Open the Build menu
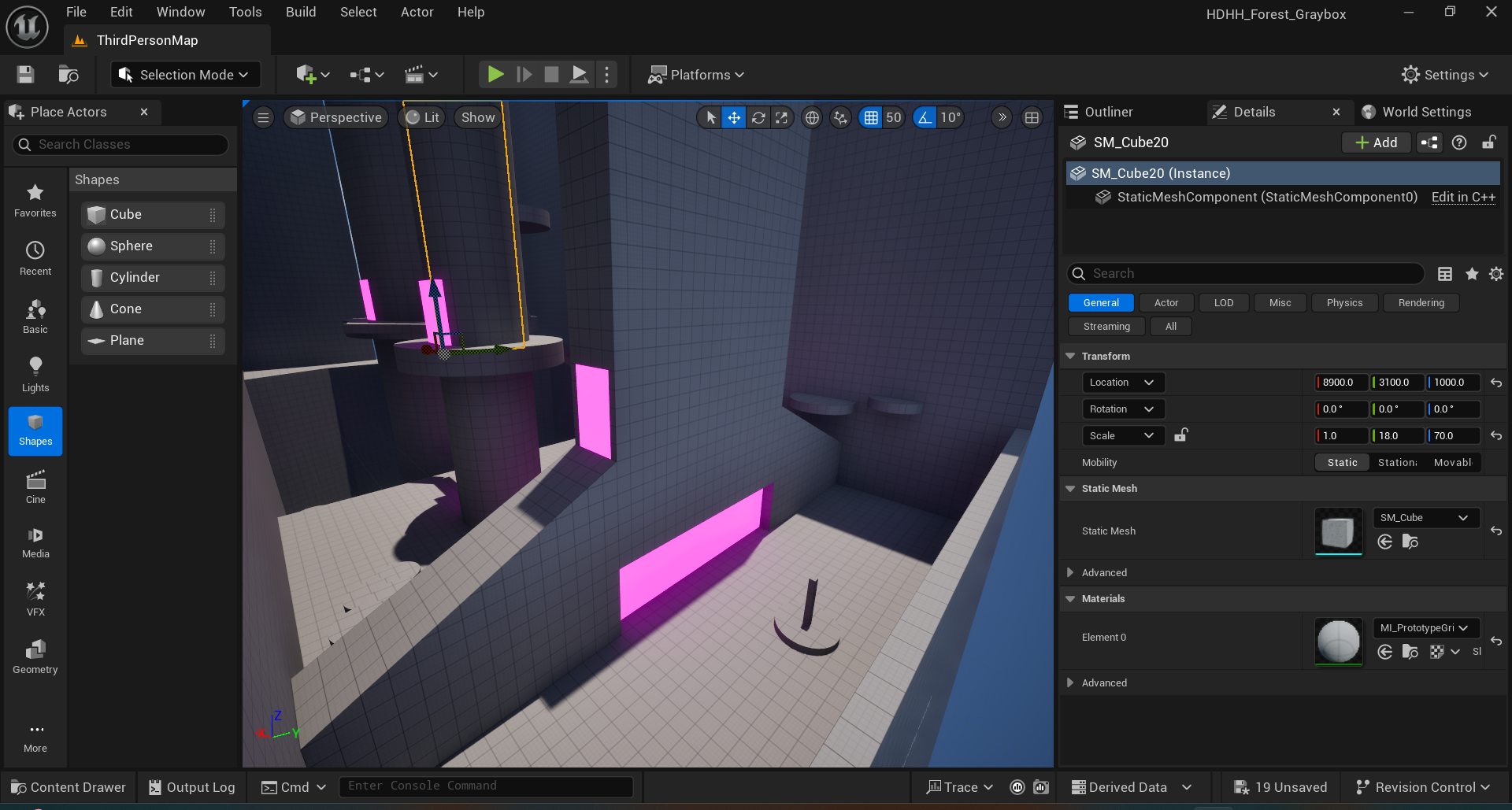The width and height of the screenshot is (1512, 810). tap(301, 12)
